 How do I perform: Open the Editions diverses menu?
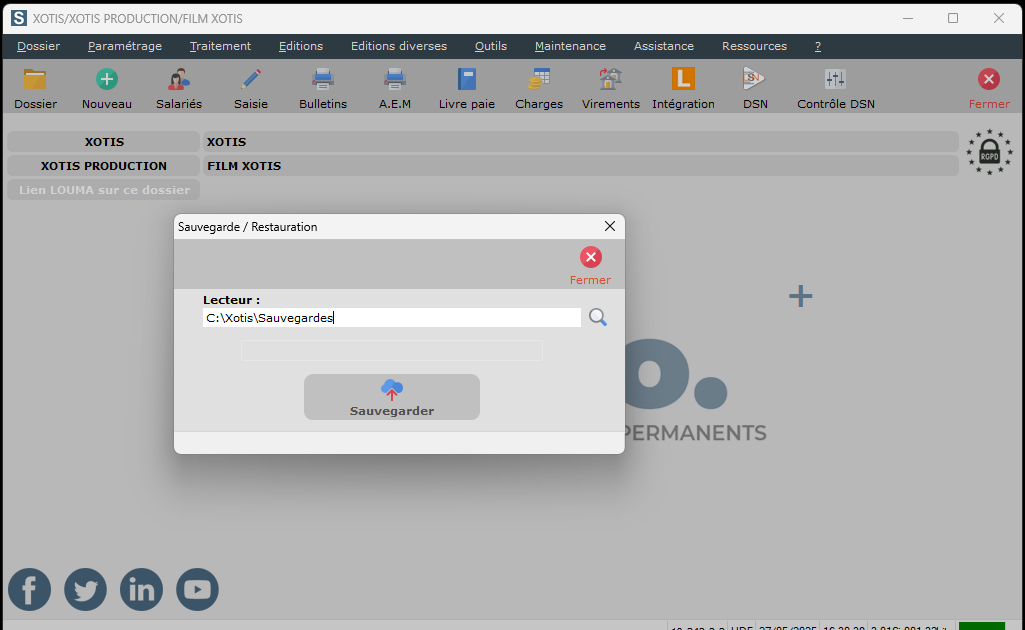click(x=399, y=46)
